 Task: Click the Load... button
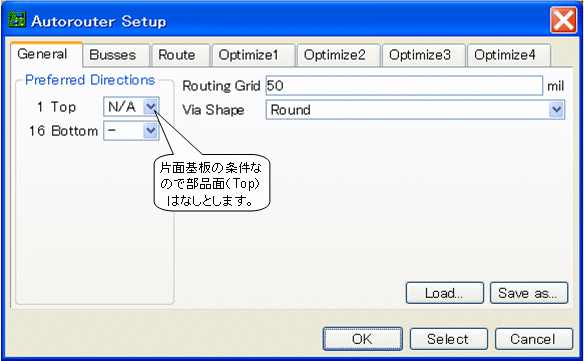[444, 293]
